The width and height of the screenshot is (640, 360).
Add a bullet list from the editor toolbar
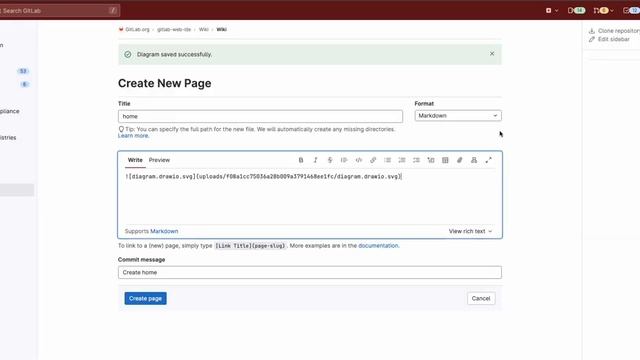click(x=387, y=160)
